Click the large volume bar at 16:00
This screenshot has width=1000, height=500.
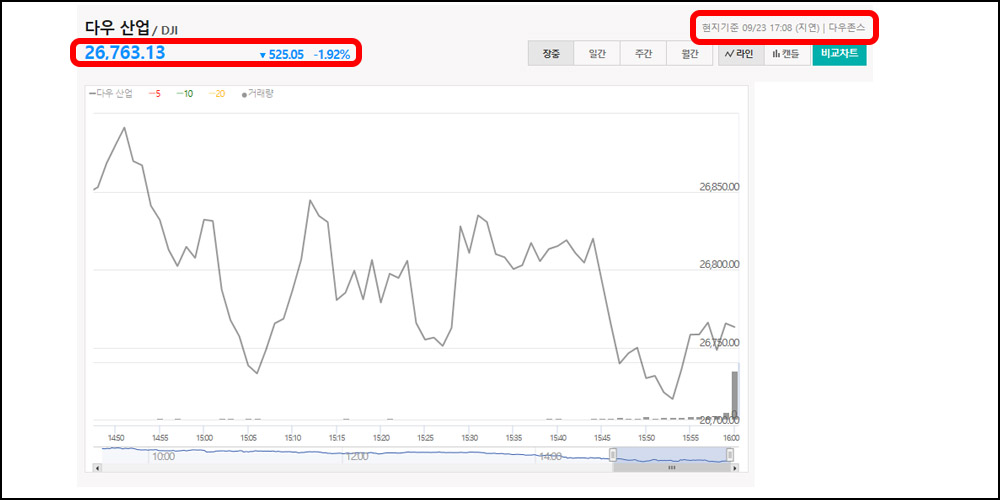(735, 395)
